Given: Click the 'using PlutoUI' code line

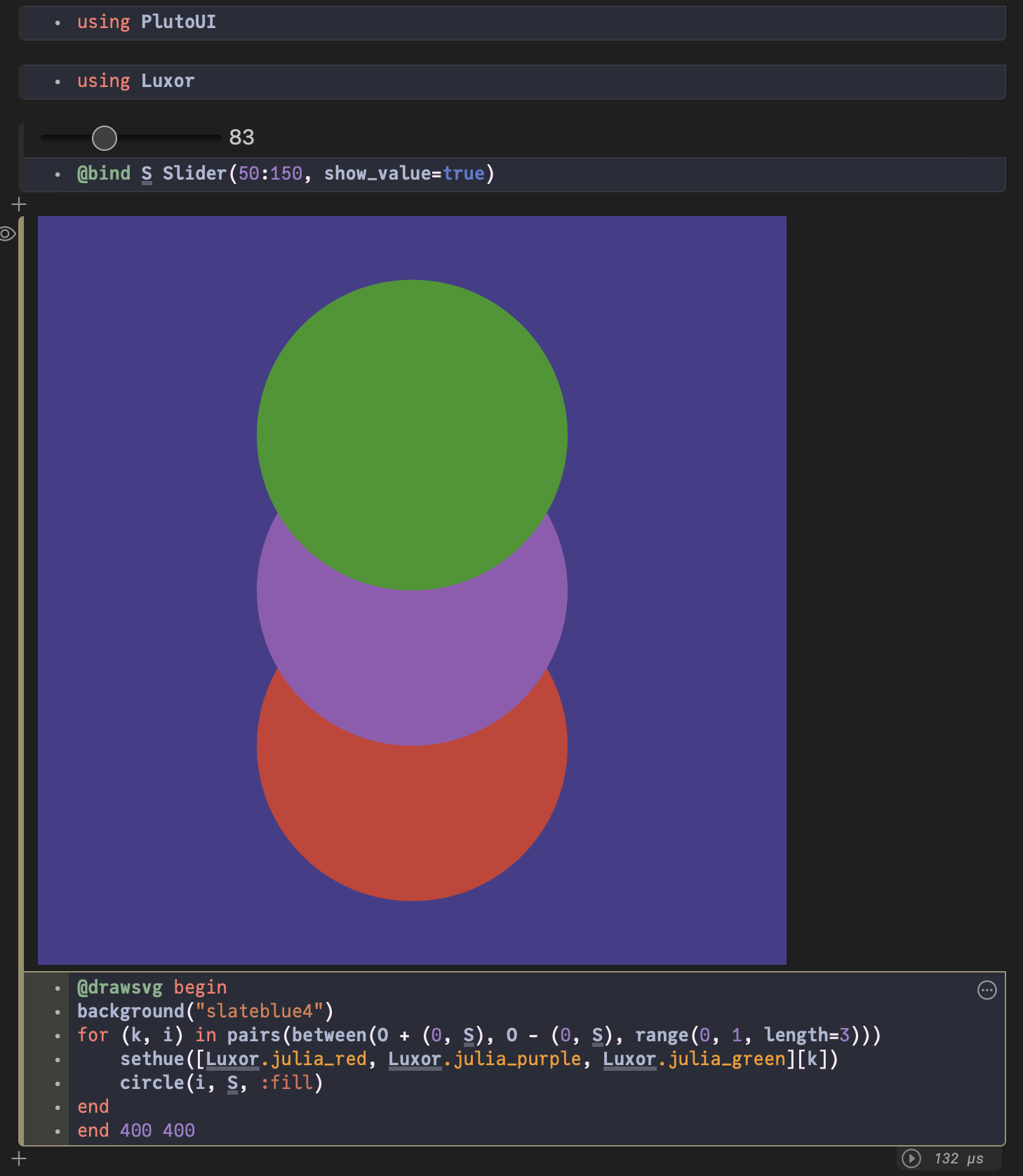Looking at the screenshot, I should point(146,22).
